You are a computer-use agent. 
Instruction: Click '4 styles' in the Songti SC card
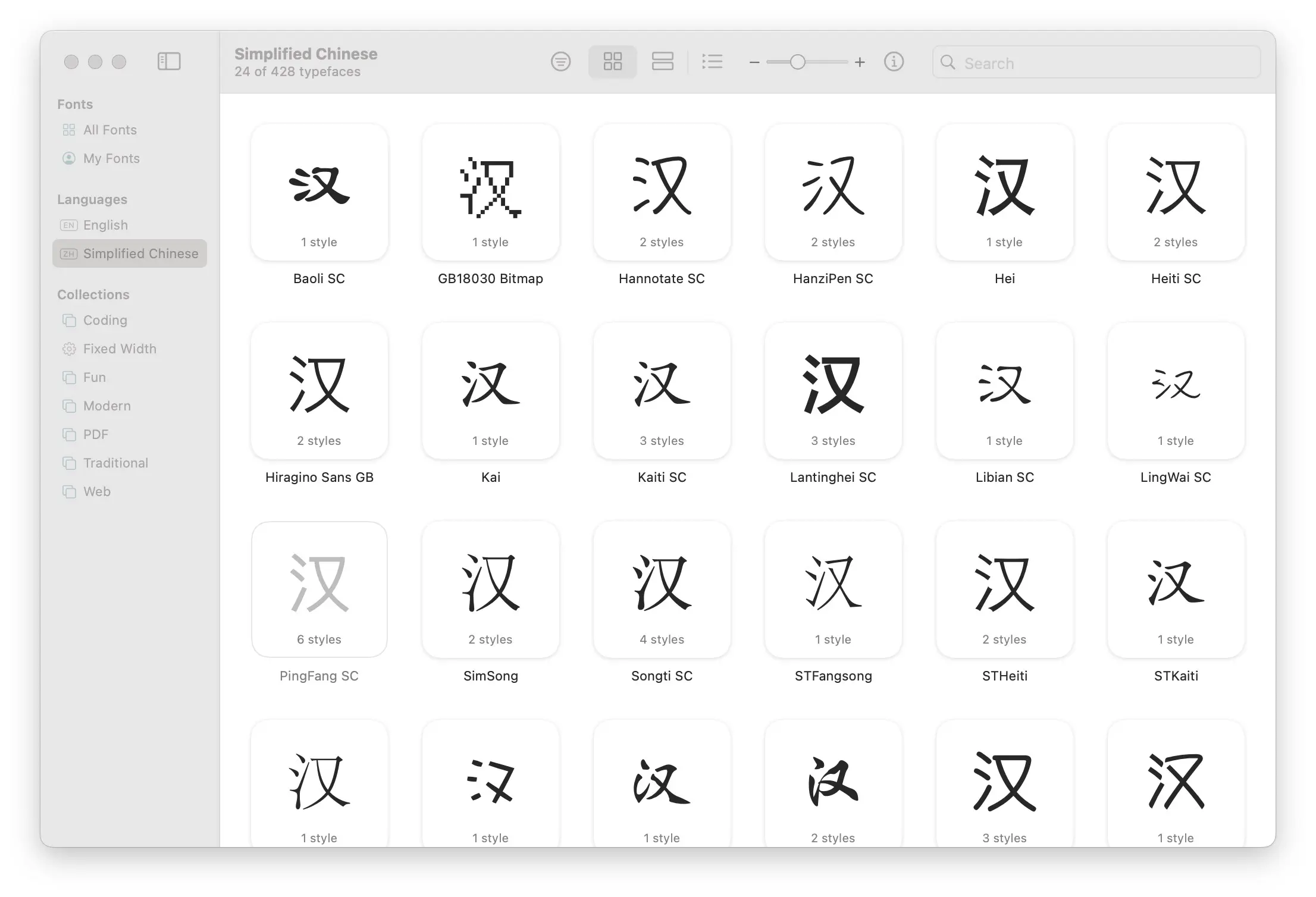pos(662,639)
